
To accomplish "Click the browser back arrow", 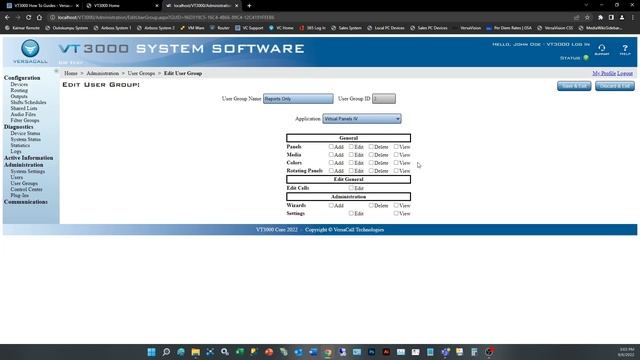I will pos(7,18).
